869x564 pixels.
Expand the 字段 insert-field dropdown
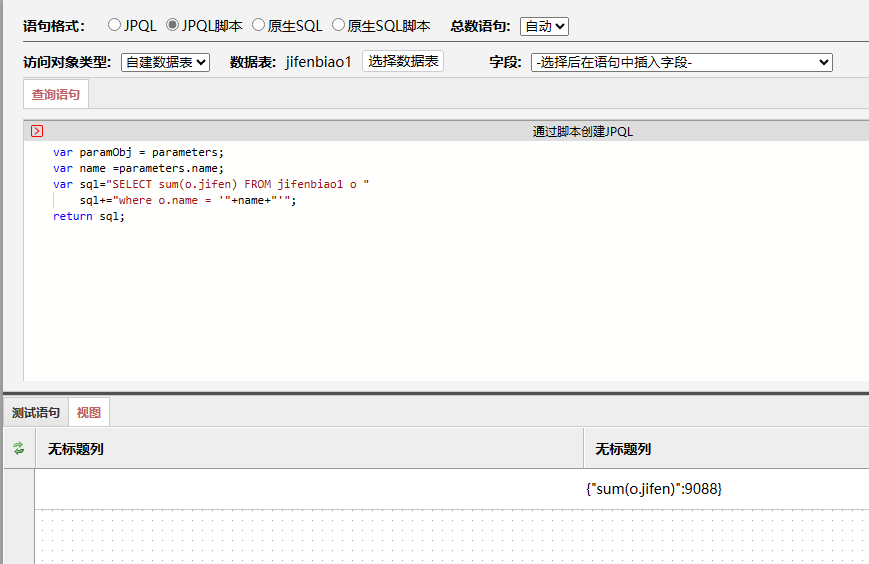pos(682,62)
